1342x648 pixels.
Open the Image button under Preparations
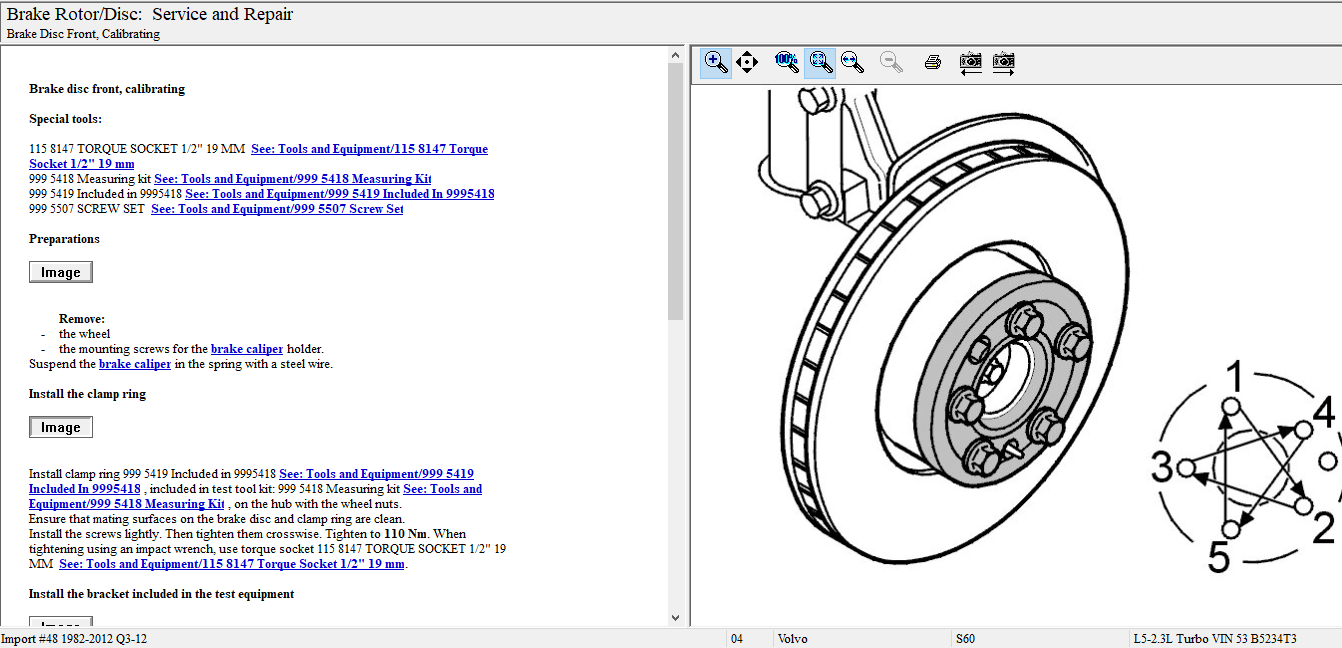61,272
